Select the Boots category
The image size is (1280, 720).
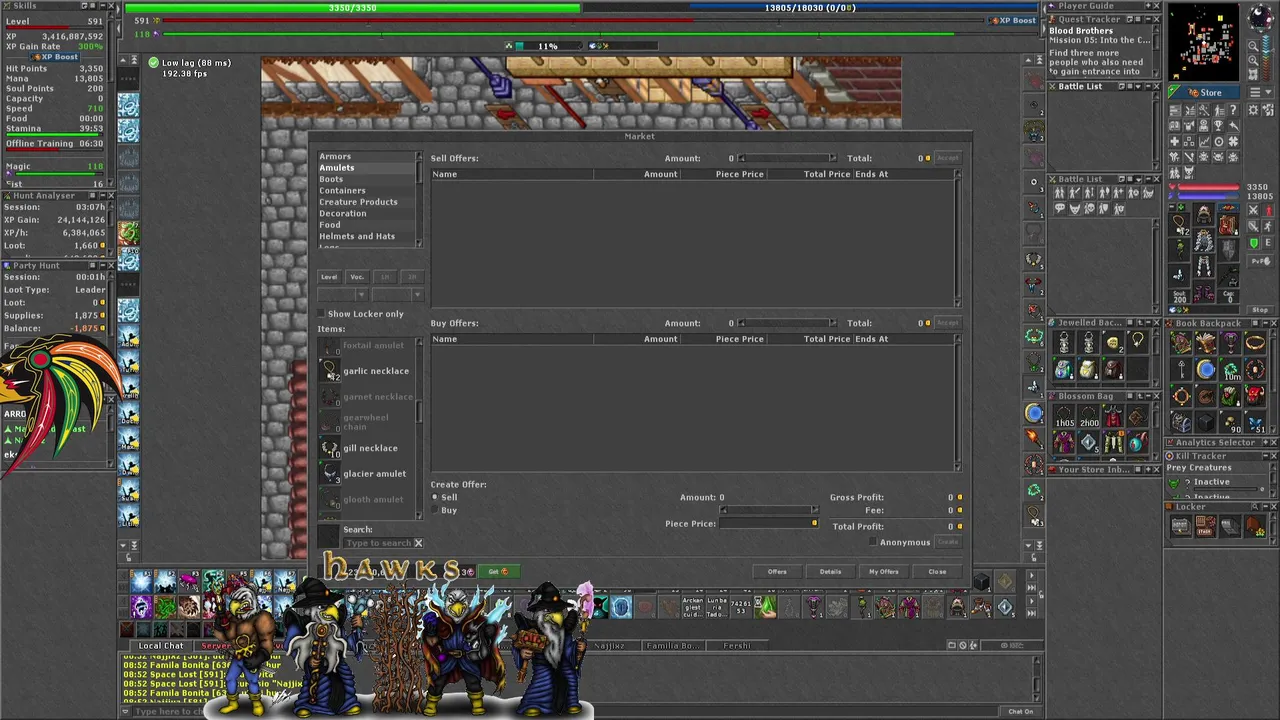click(x=367, y=179)
